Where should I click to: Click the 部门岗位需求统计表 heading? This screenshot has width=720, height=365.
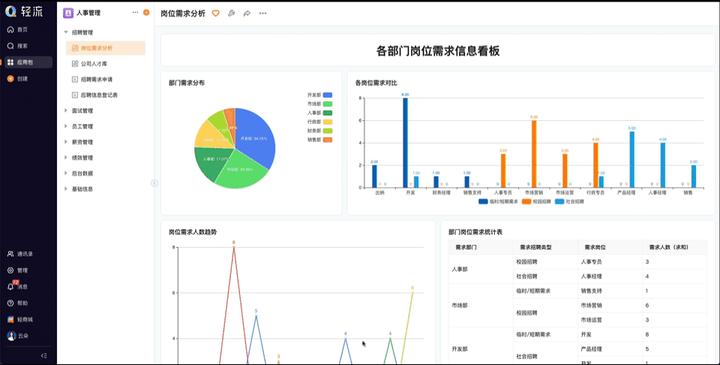[x=475, y=232]
